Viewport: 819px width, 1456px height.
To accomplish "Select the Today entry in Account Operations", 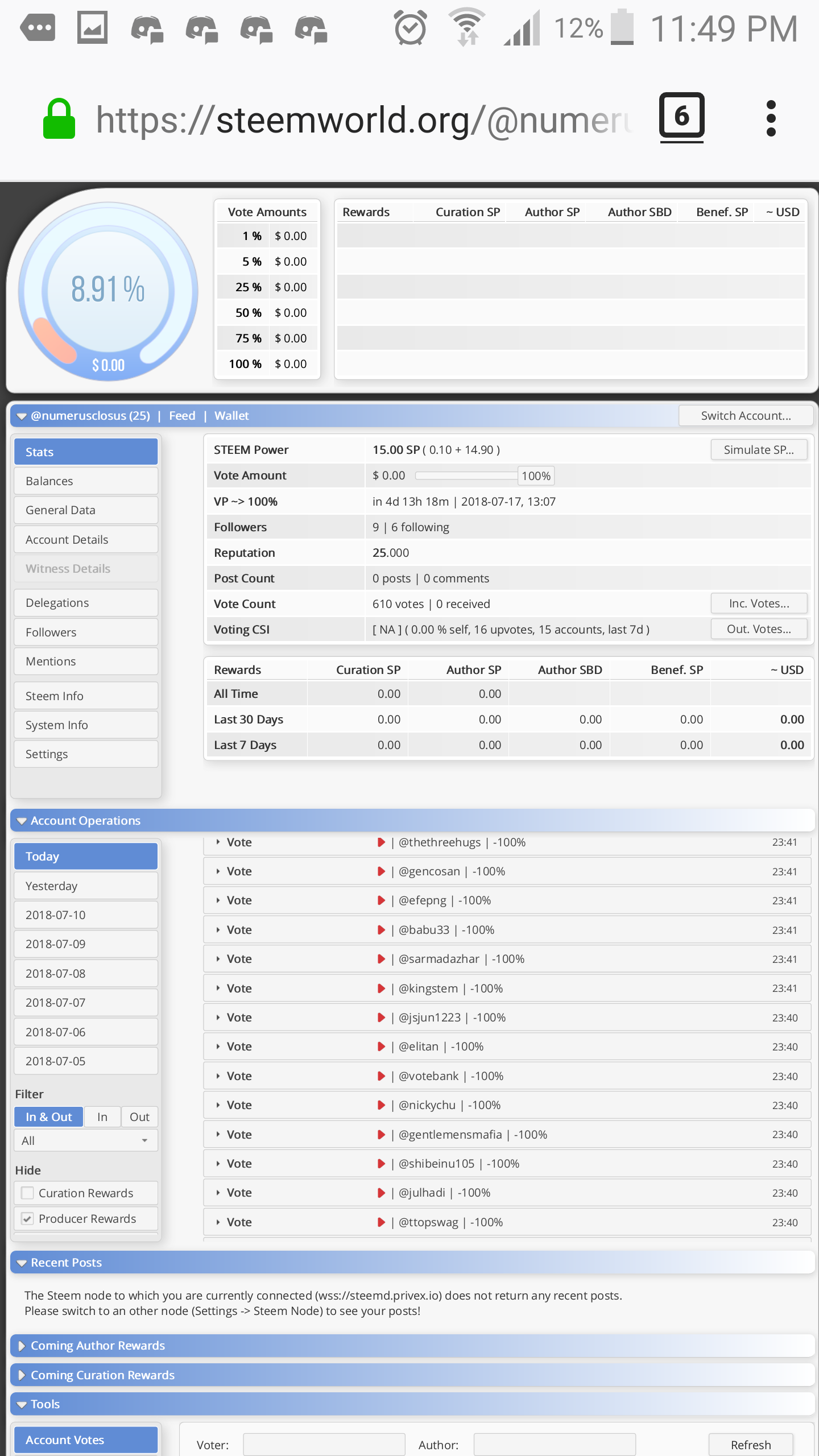I will pos(86,856).
